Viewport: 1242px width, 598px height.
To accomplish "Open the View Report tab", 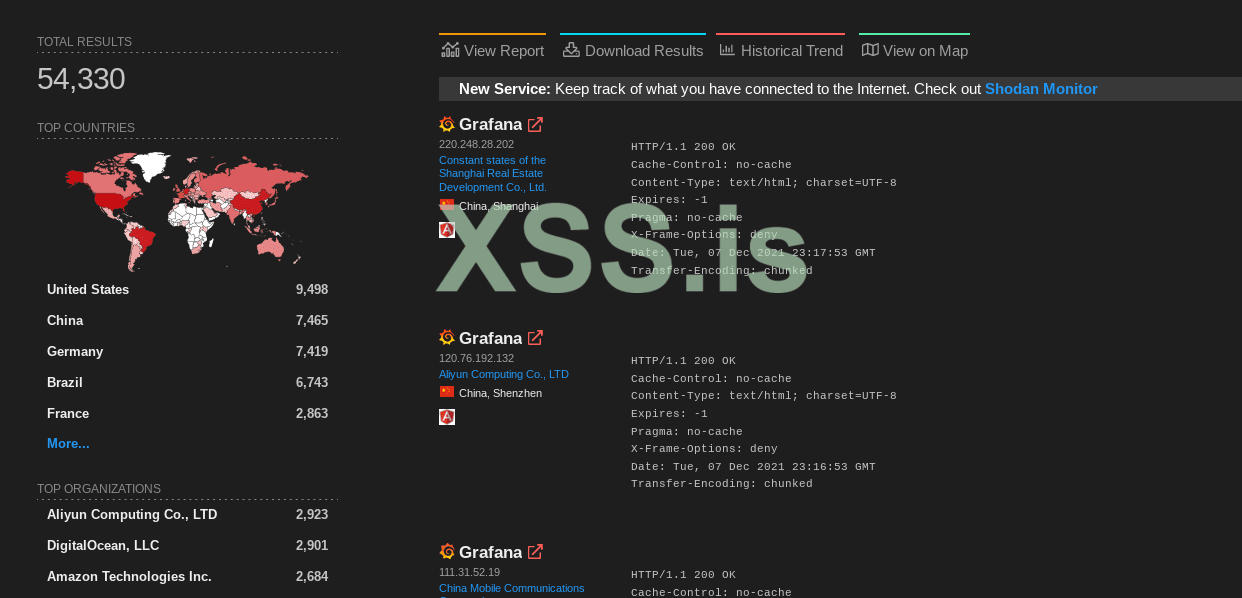I will [493, 50].
